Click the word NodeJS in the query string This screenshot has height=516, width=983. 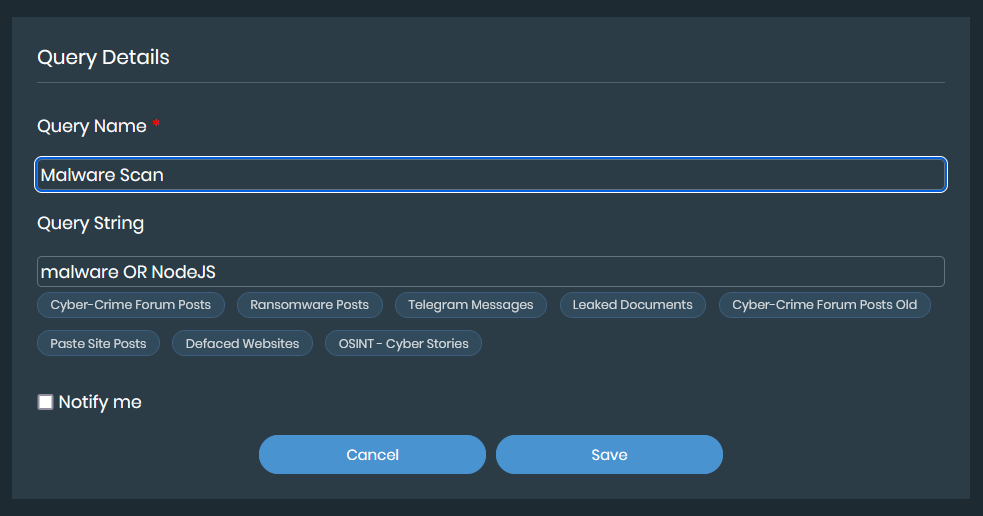click(183, 272)
